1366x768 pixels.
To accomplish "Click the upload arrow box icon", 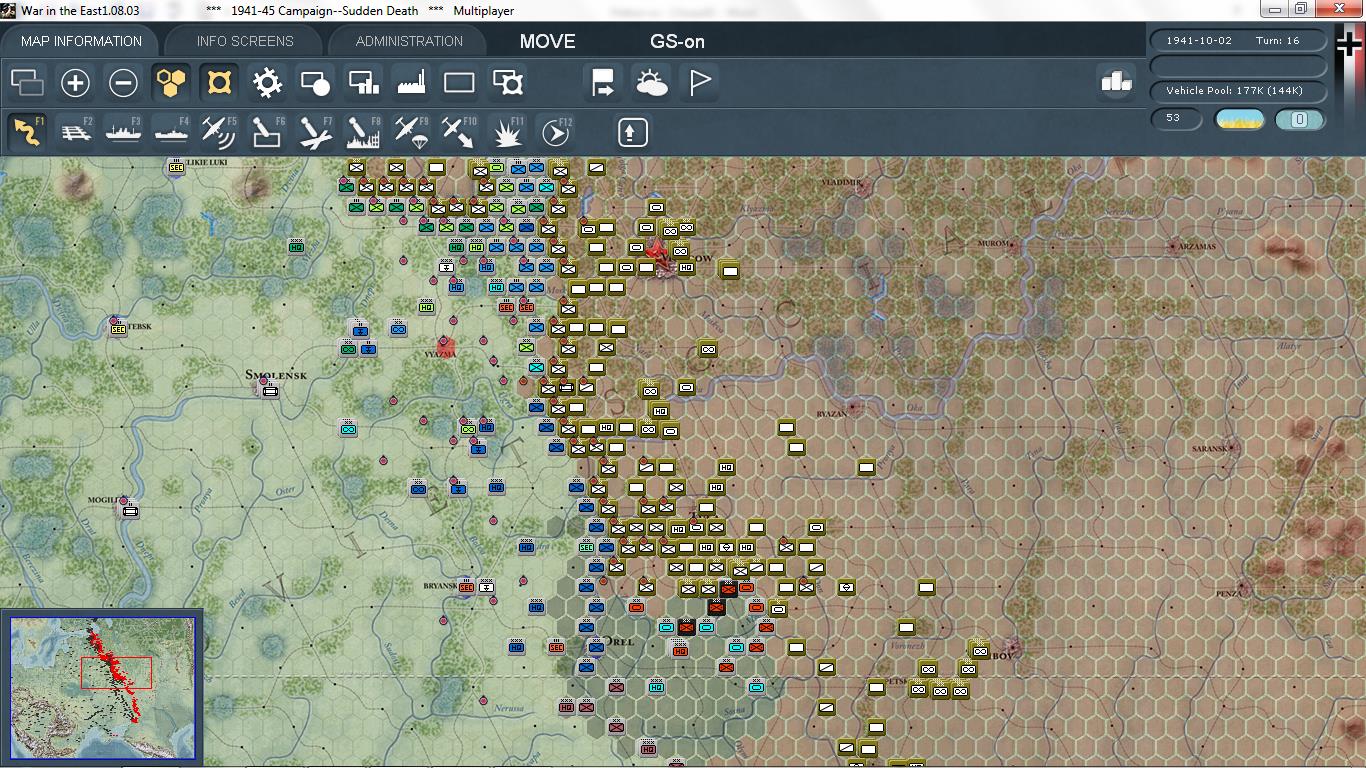I will [632, 132].
